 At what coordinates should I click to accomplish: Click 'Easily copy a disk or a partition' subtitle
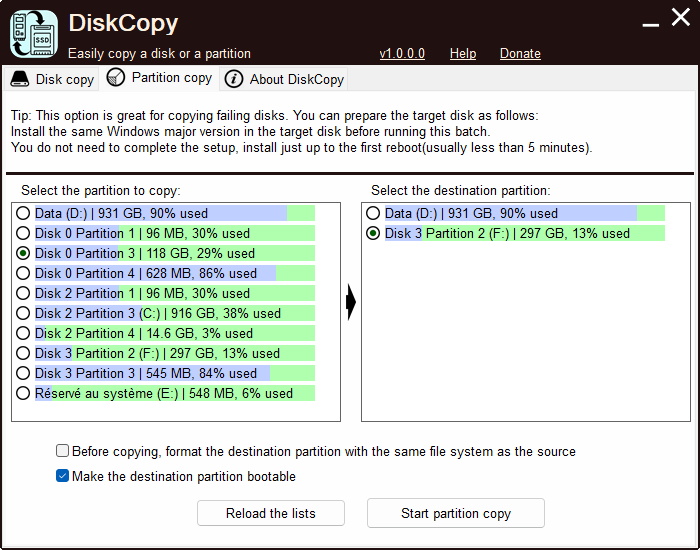click(159, 54)
